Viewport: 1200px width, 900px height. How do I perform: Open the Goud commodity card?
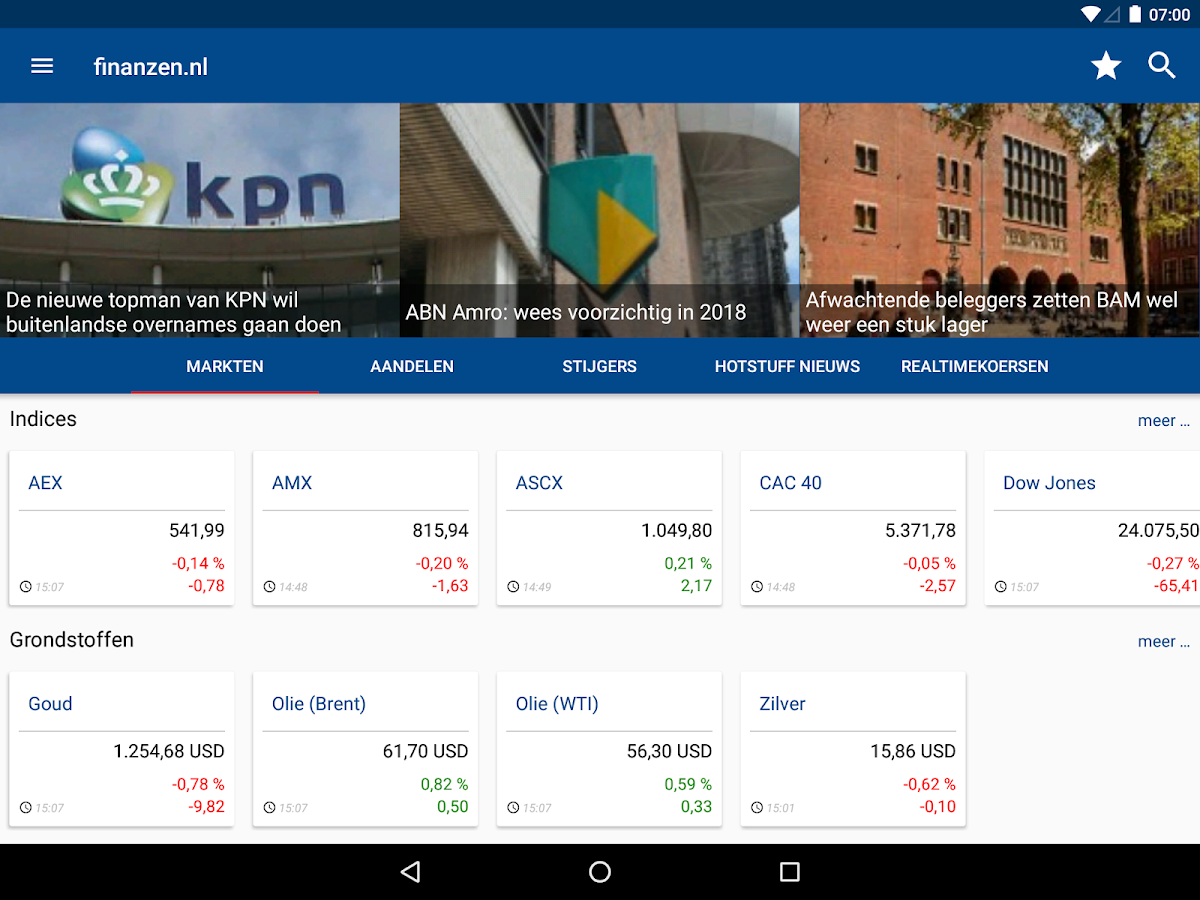[122, 749]
